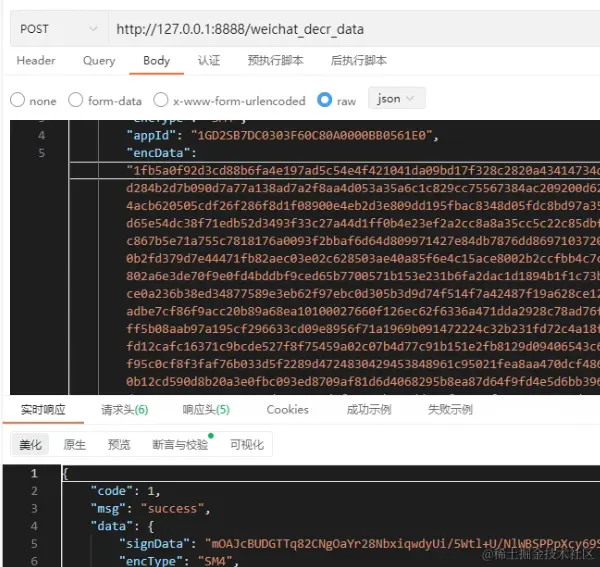
Task: Click the line starting with adbe7cf86f9a
Action: (x=363, y=311)
